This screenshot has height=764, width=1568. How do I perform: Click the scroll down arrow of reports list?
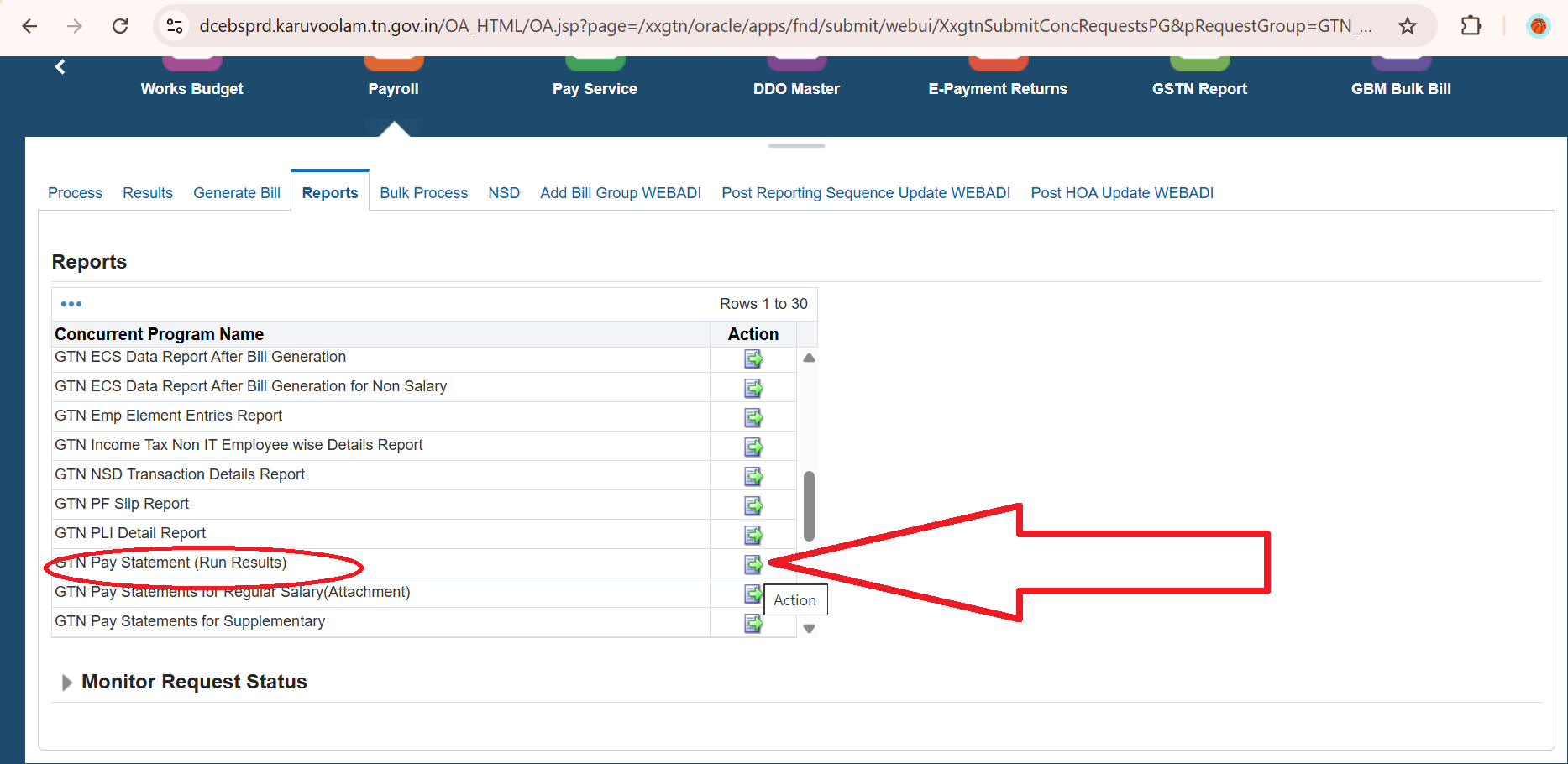809,629
